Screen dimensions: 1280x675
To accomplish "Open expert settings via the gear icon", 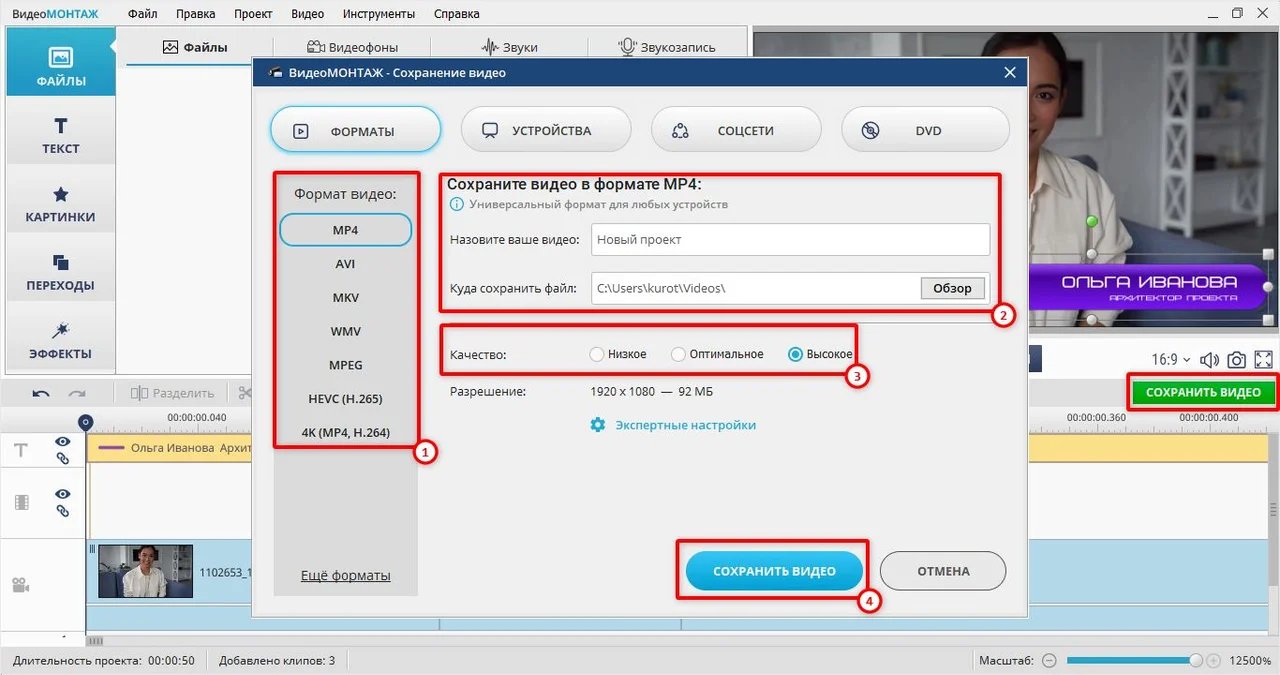I will coord(598,425).
